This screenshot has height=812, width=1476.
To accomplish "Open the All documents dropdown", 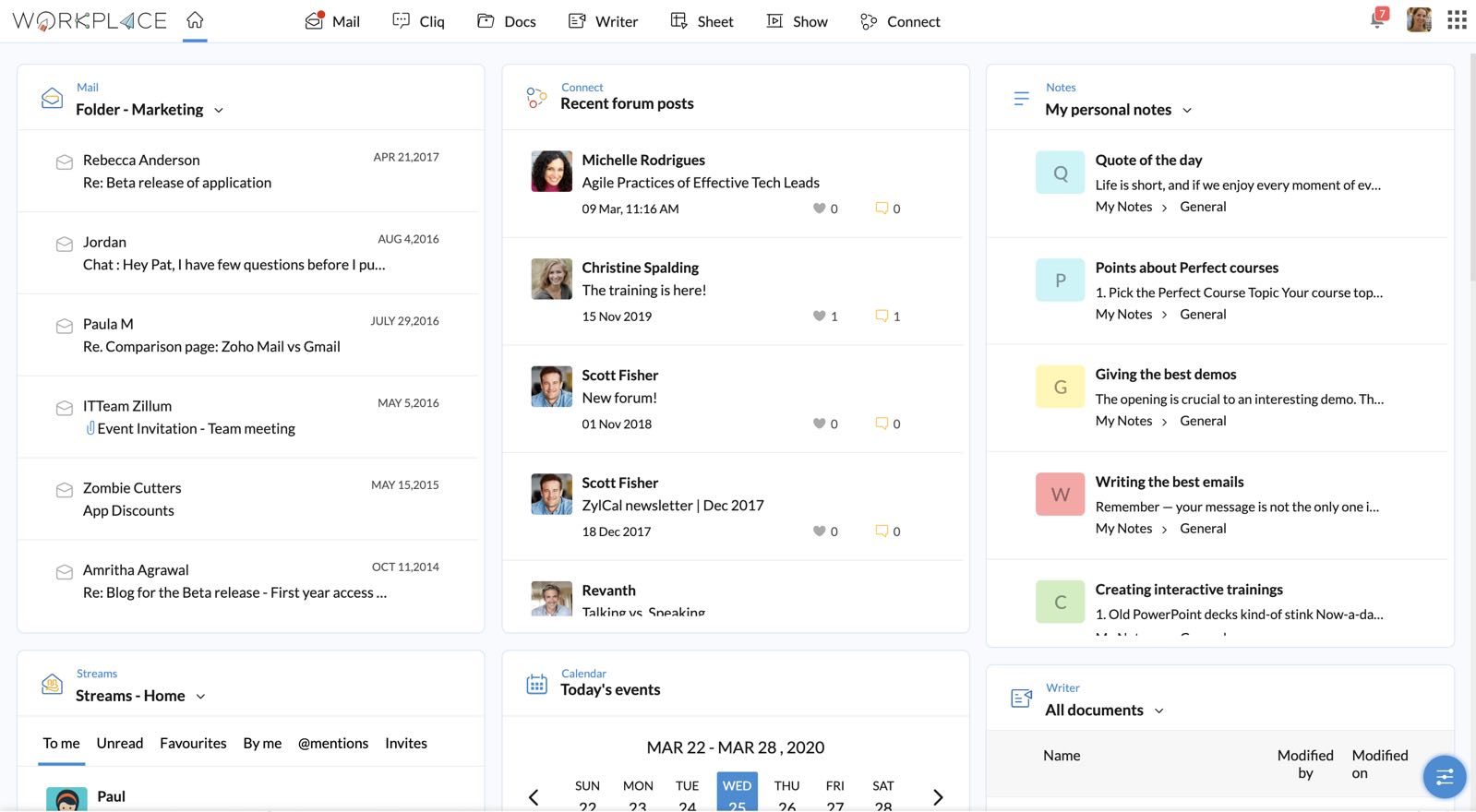I will pos(1159,710).
